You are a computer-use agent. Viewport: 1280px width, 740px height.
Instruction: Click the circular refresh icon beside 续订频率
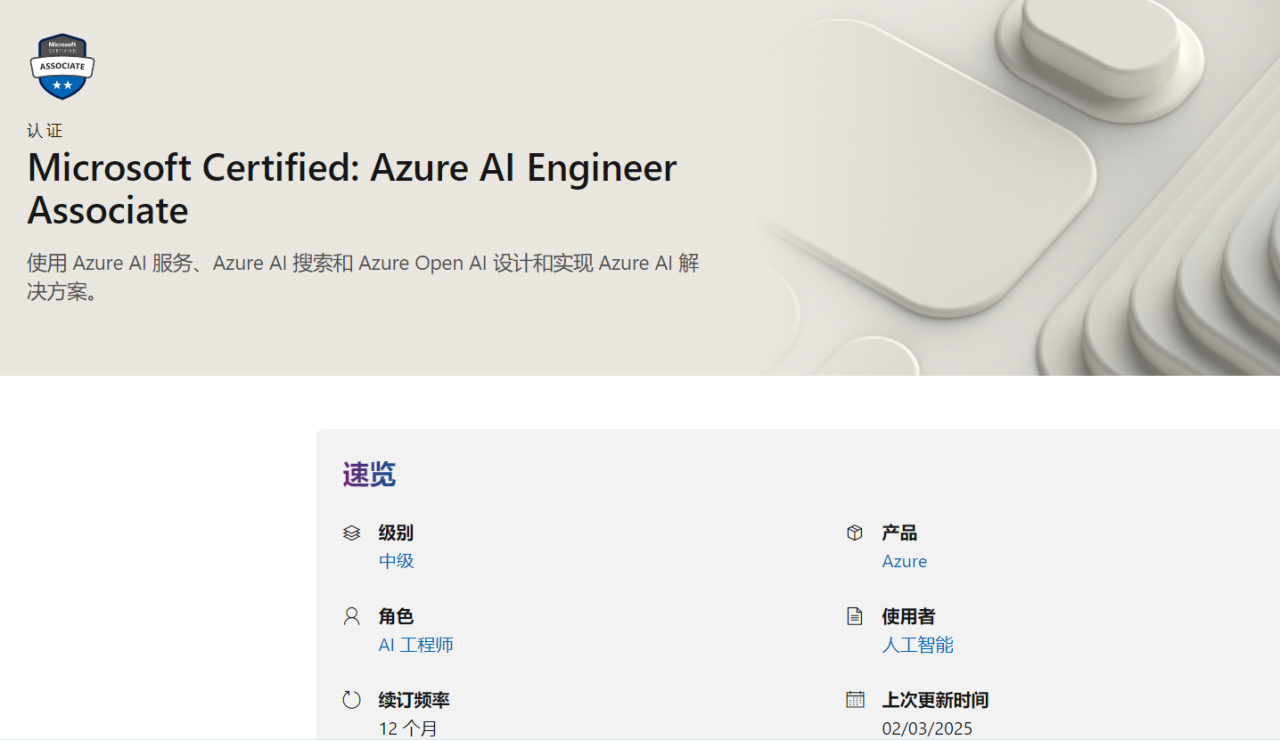(x=351, y=700)
